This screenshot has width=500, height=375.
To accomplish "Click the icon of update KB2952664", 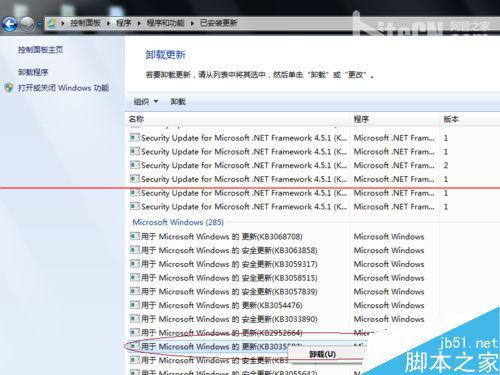I will click(134, 333).
